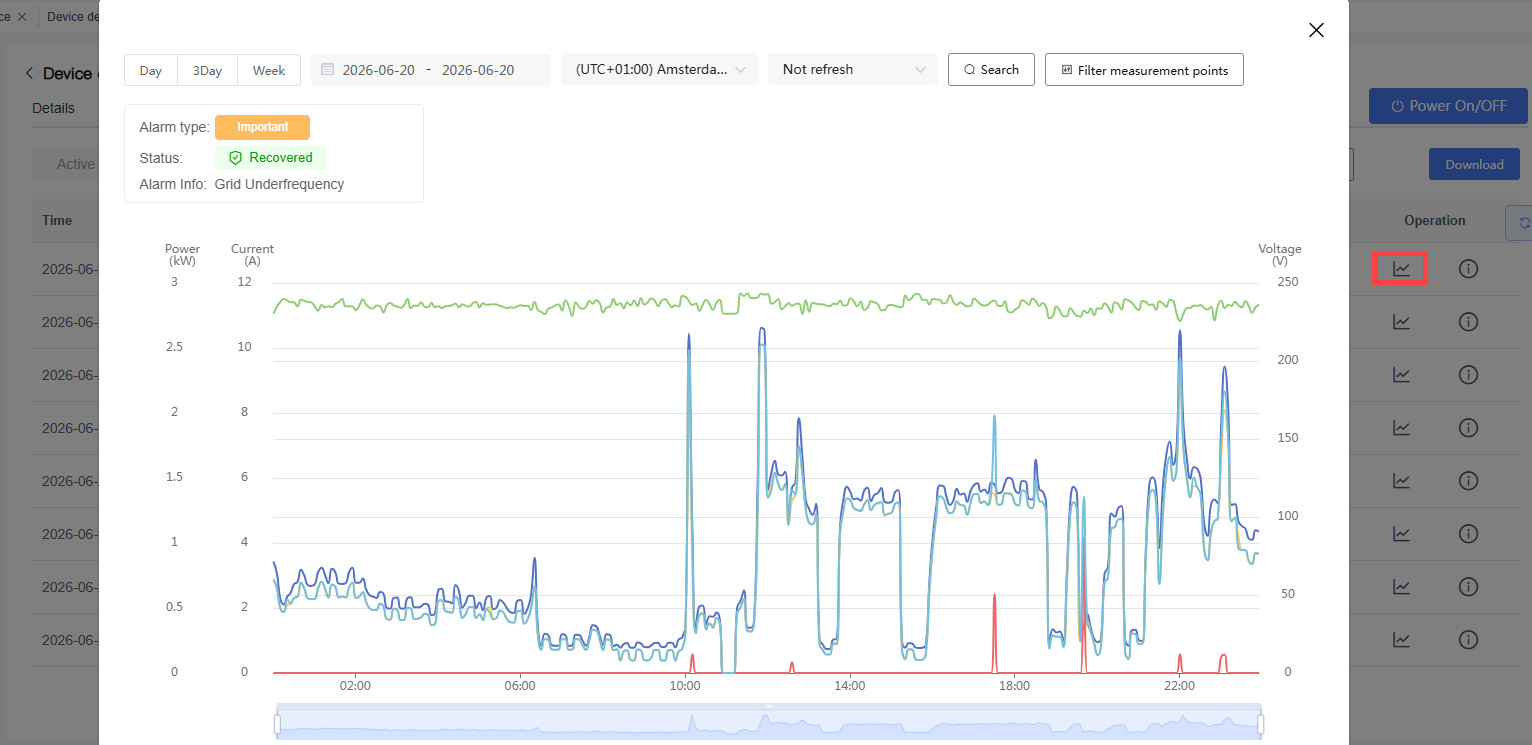Open the Not refresh interval dropdown
This screenshot has height=745, width=1532.
pyautogui.click(x=853, y=70)
